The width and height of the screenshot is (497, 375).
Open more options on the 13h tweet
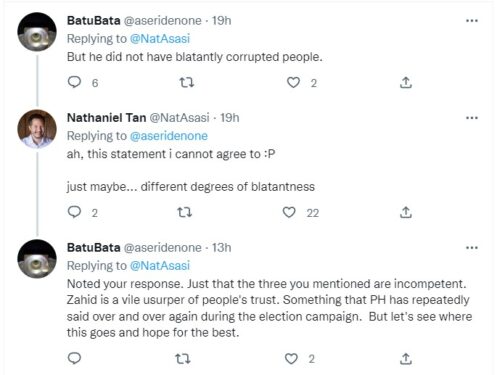coord(472,248)
